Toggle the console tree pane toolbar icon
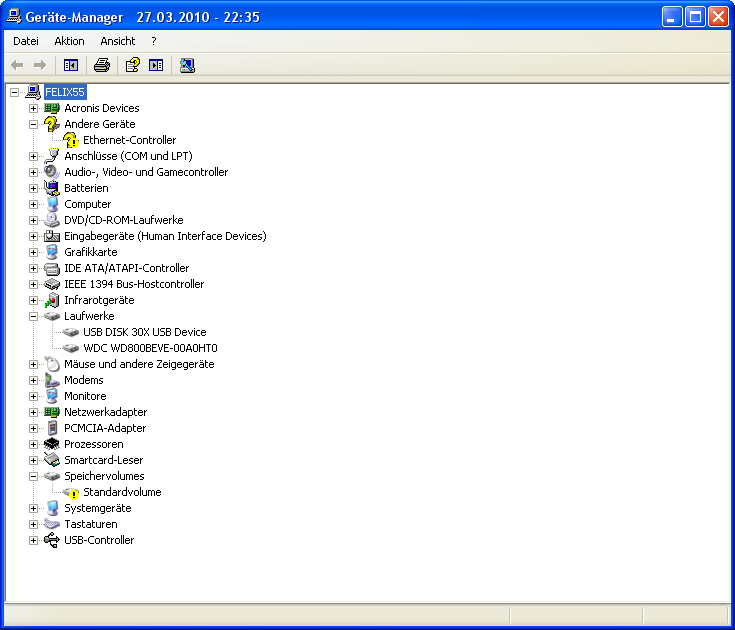 point(71,65)
